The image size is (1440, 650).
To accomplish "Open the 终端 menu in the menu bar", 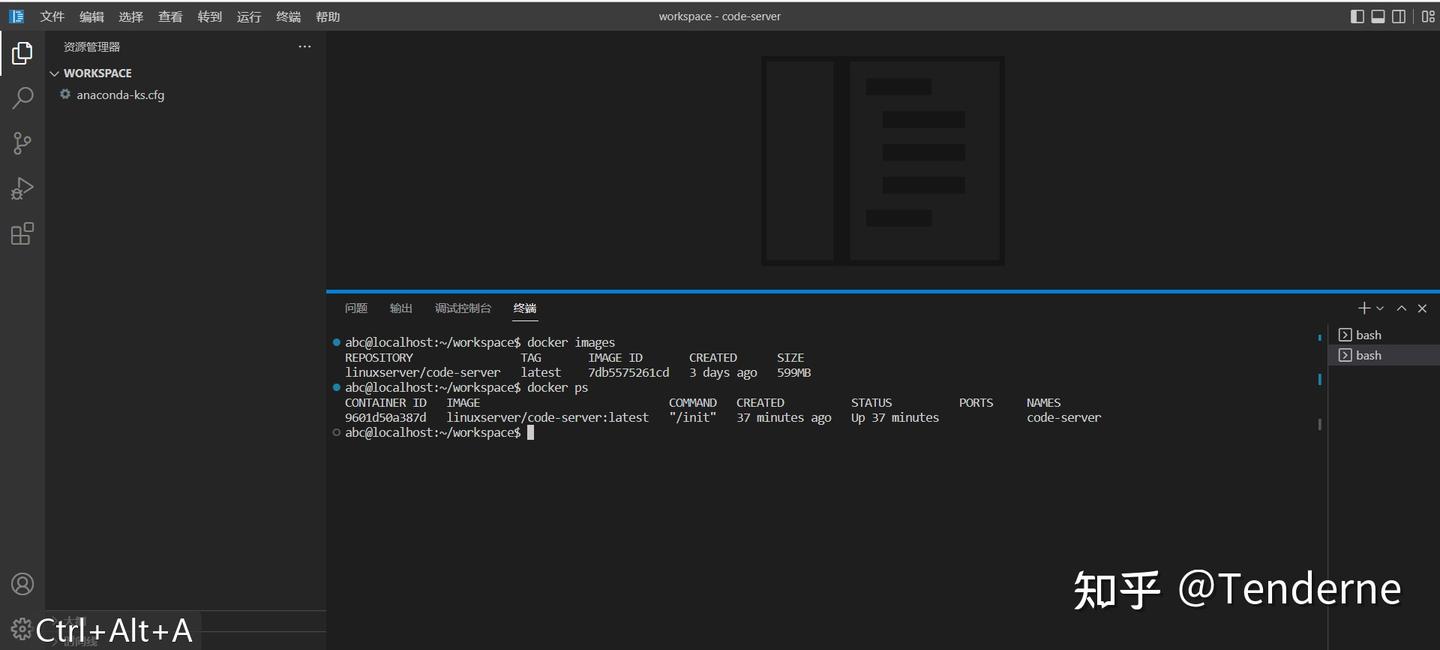I will pos(287,16).
